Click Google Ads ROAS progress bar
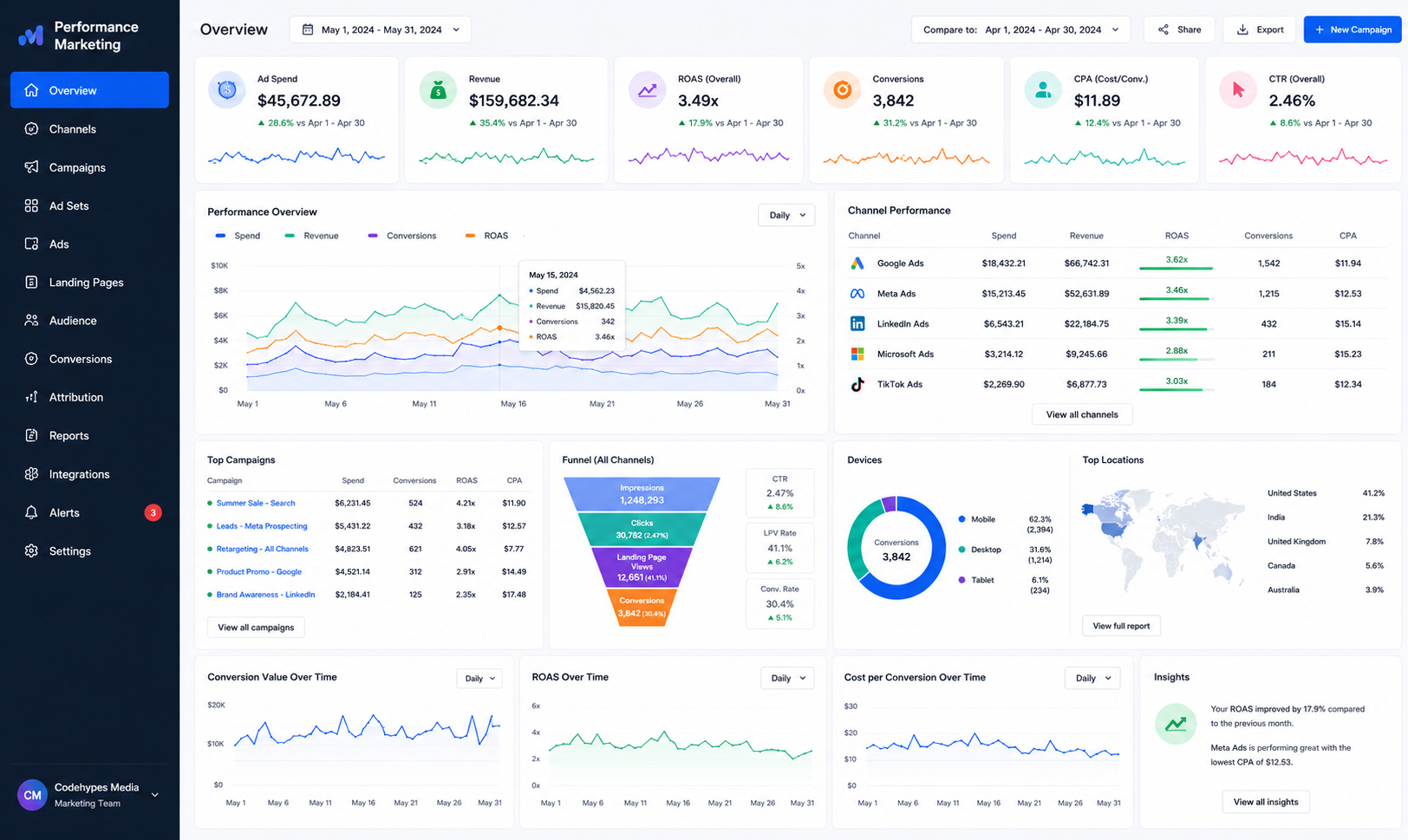 tap(1176, 268)
